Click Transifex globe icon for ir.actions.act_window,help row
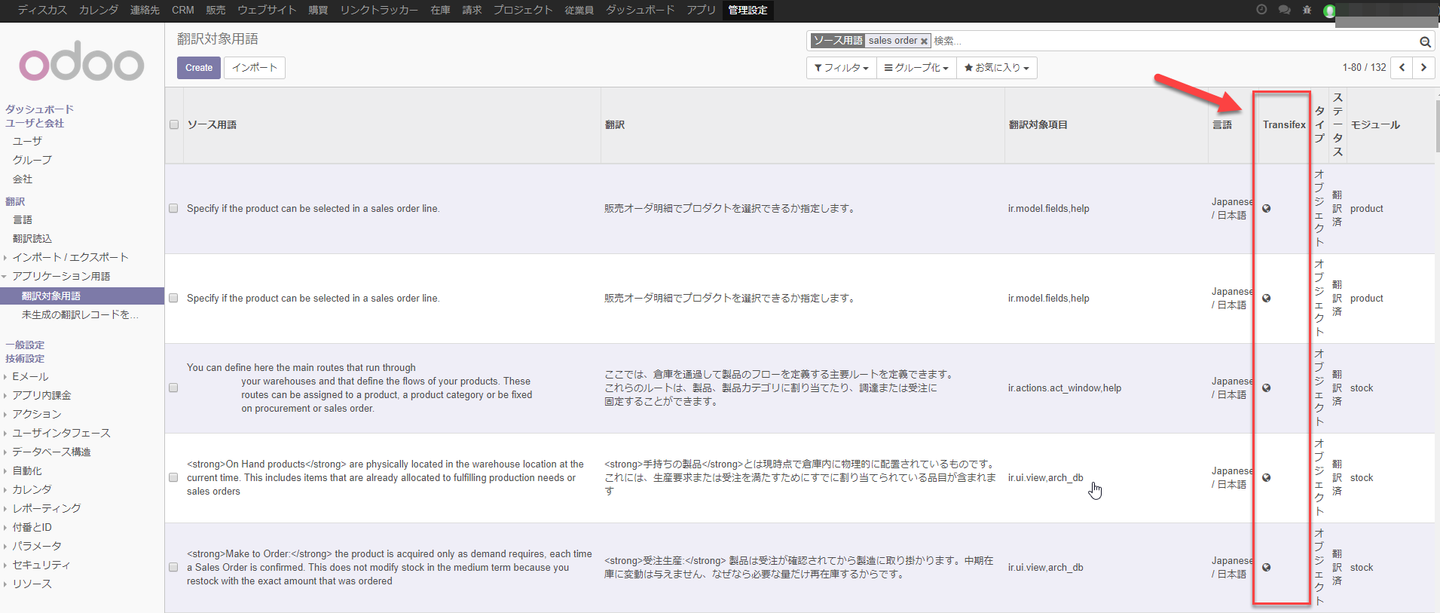 point(1266,388)
